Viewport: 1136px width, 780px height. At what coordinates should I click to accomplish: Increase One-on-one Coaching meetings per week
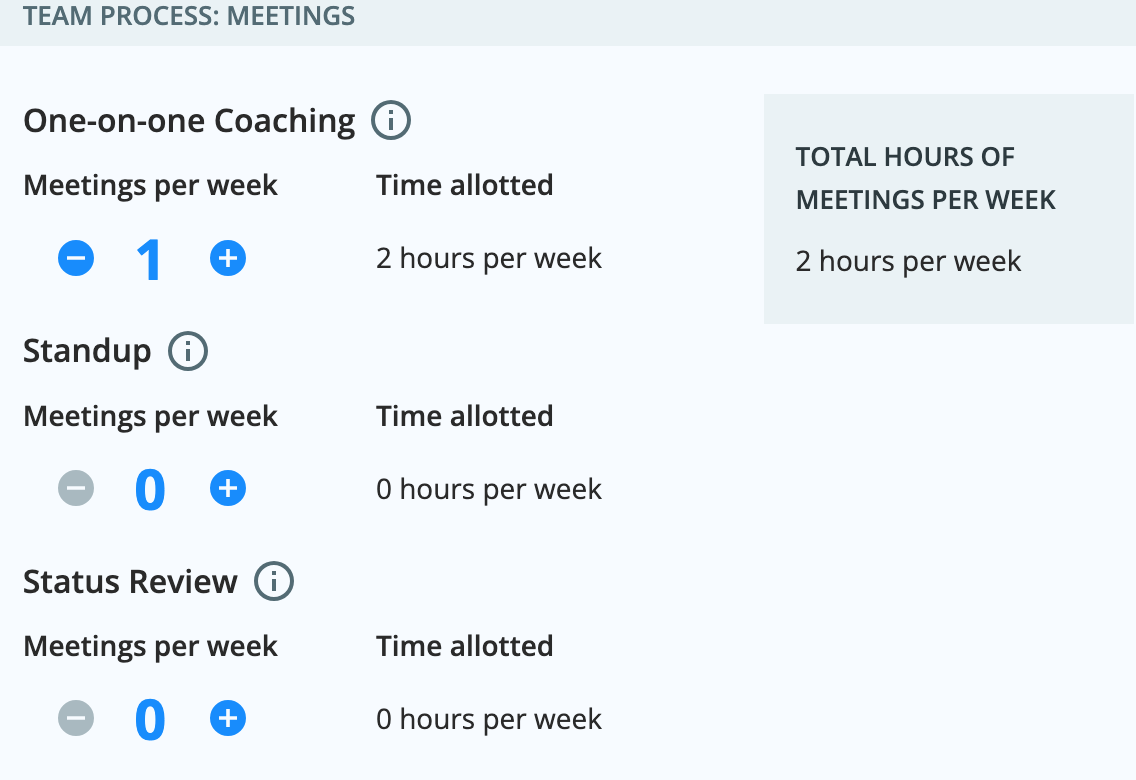click(228, 259)
